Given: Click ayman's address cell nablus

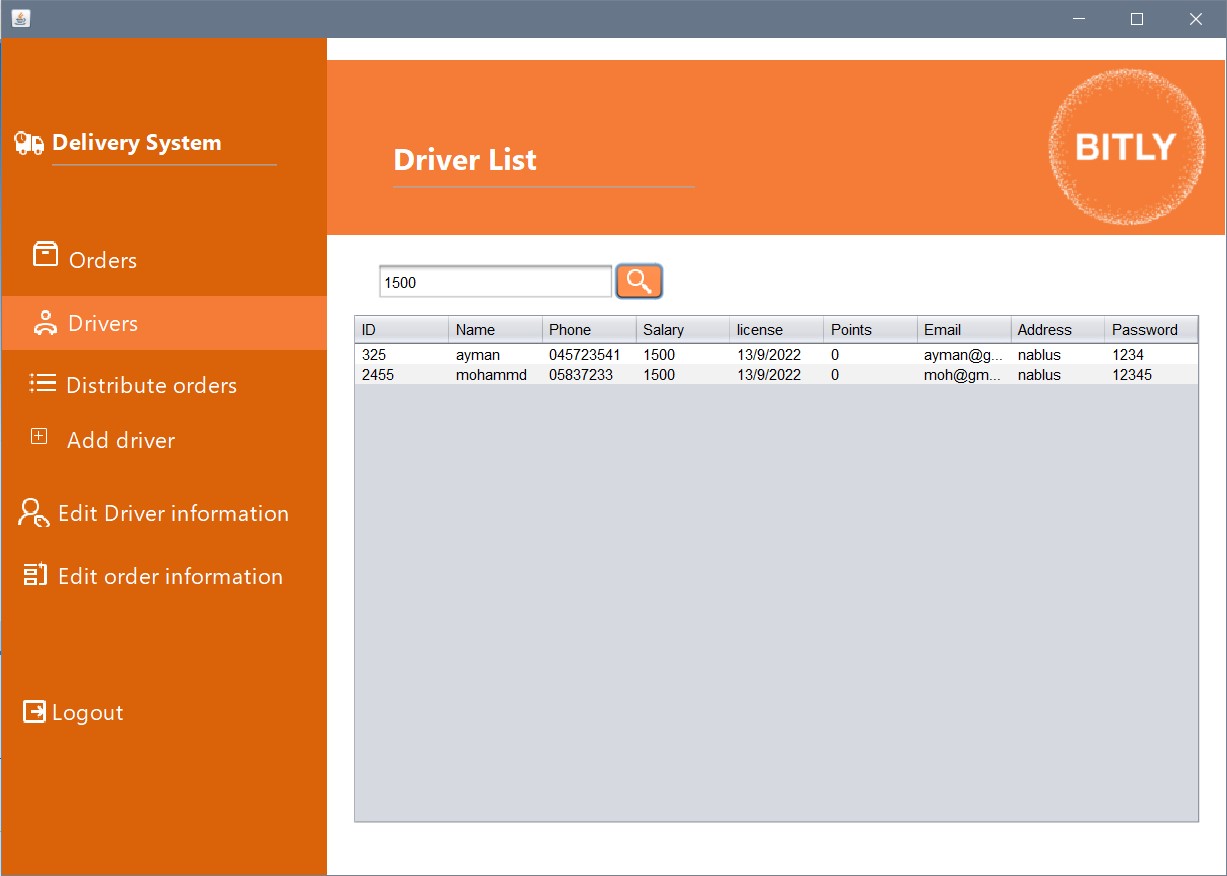Looking at the screenshot, I should click(1058, 355).
